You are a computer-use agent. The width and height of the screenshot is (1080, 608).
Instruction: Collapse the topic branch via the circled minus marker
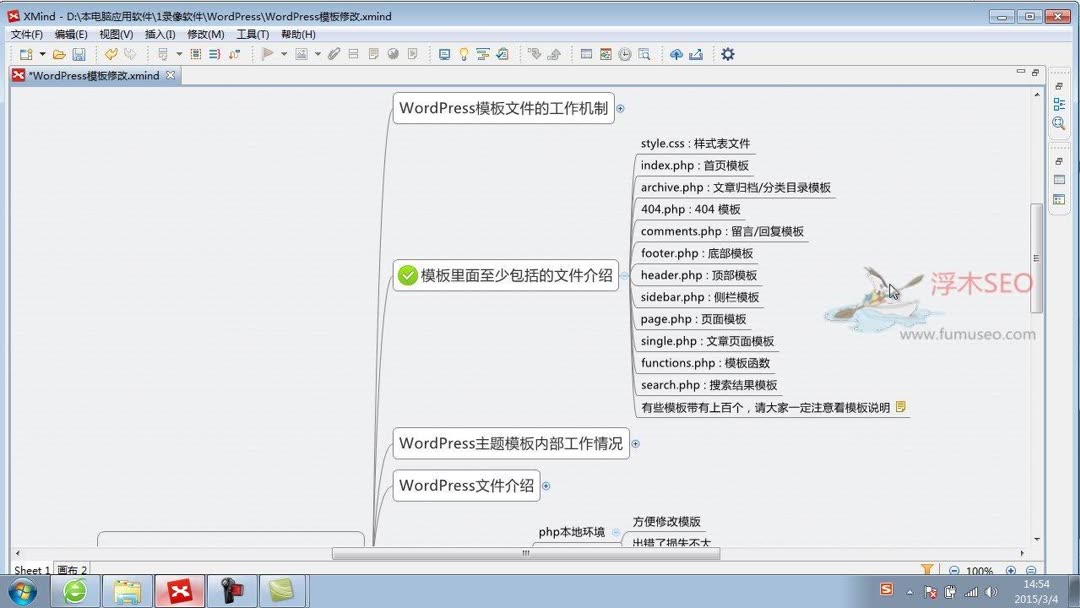pos(622,274)
